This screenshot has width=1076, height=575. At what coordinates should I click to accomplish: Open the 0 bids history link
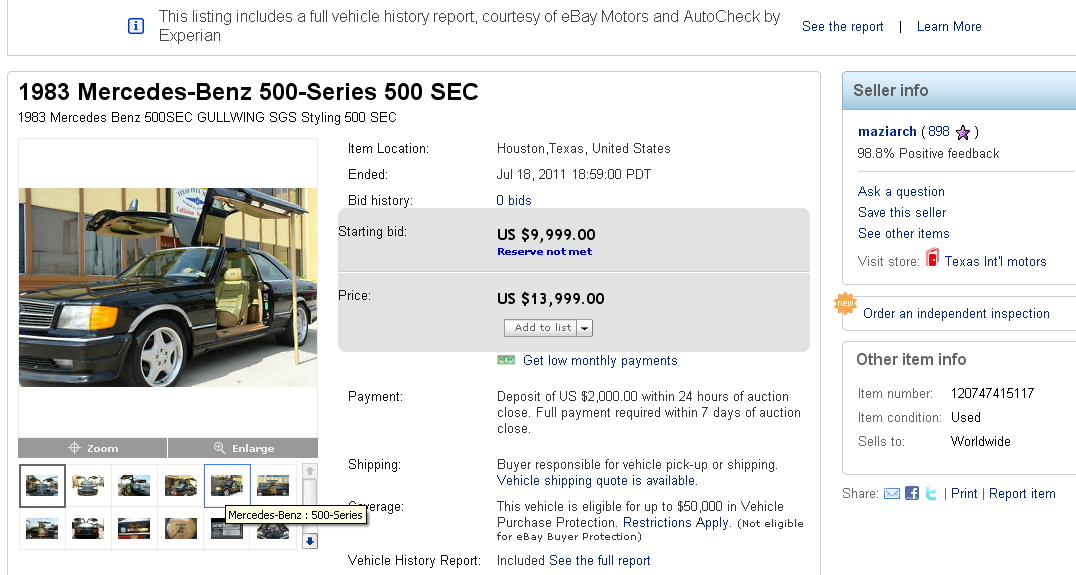514,200
